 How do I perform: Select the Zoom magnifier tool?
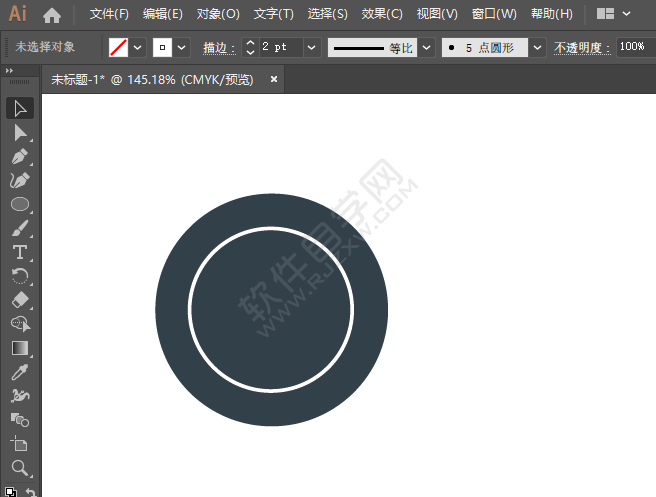(x=19, y=467)
